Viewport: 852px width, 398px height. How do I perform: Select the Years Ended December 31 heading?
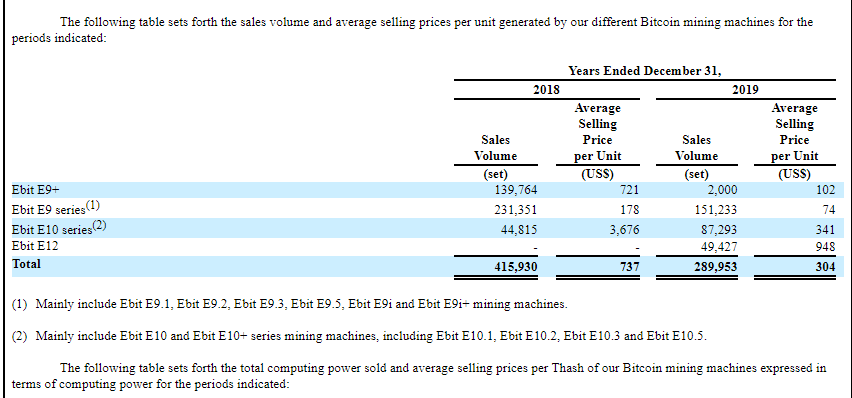tap(644, 71)
